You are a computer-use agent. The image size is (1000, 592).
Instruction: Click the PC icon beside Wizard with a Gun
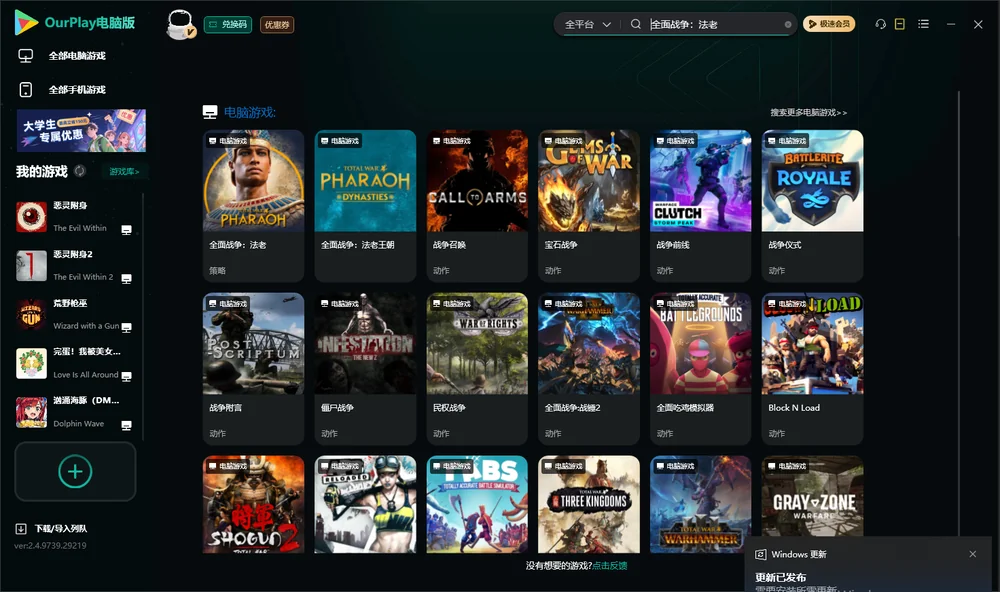click(x=126, y=327)
